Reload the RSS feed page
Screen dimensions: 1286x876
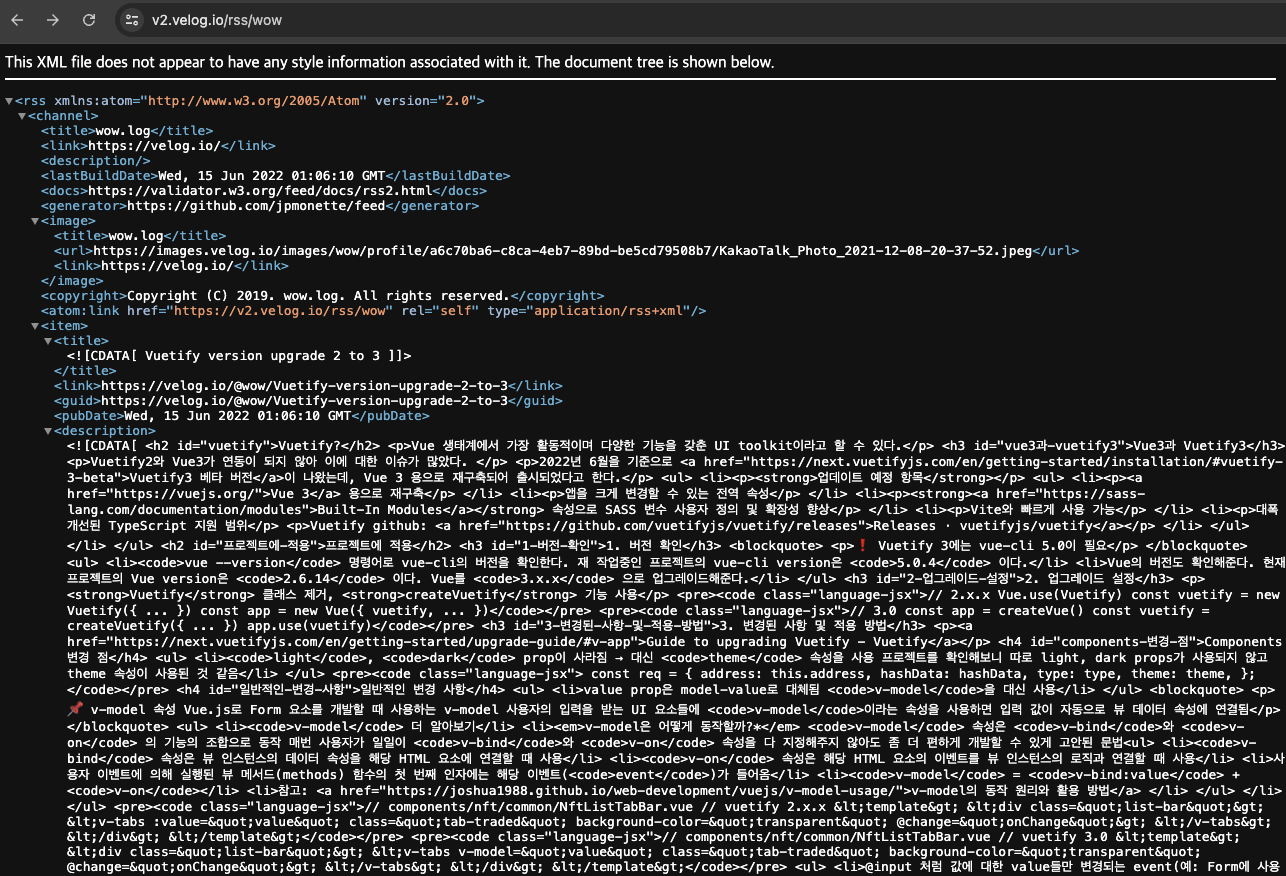89,20
